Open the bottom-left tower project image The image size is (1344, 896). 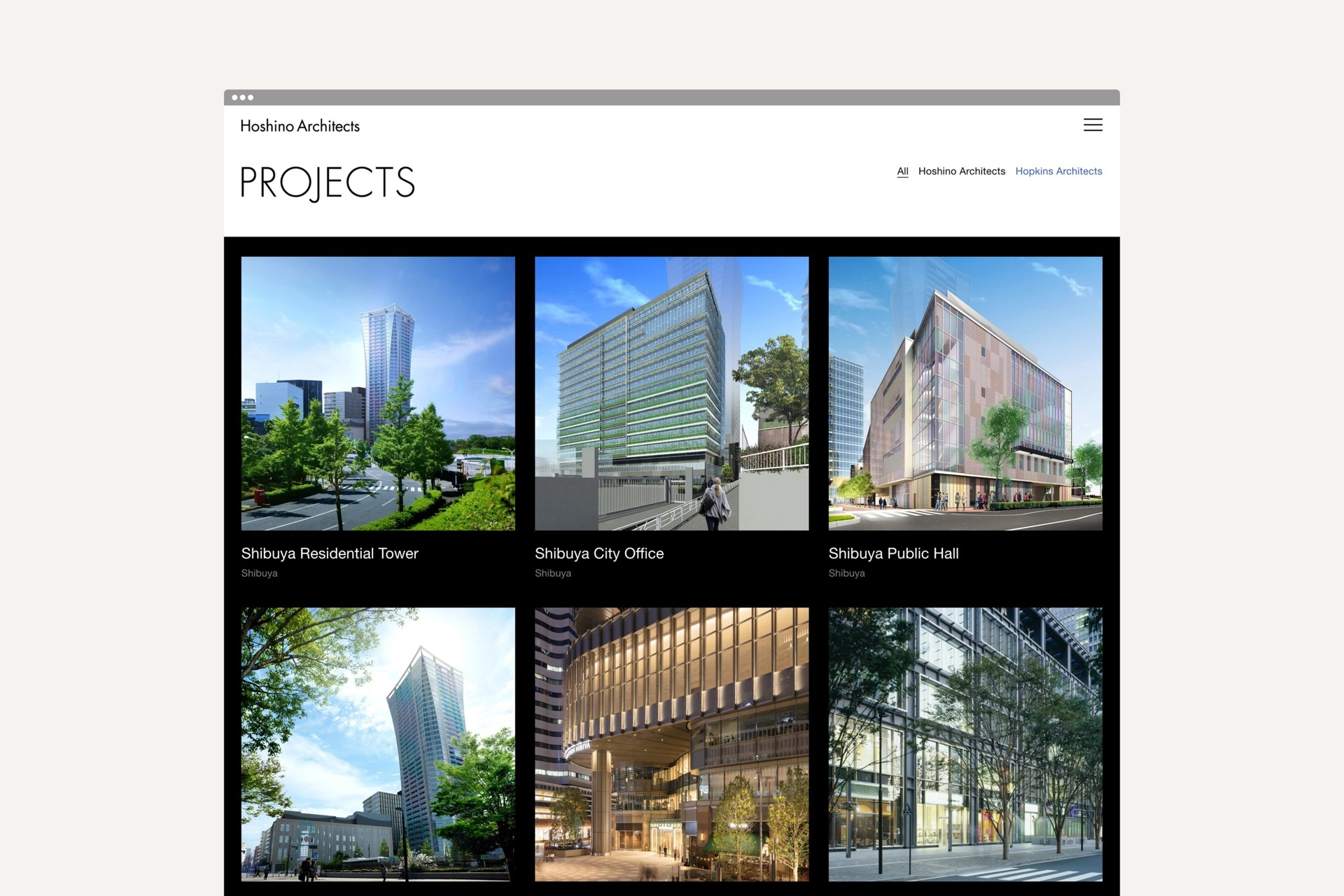377,745
